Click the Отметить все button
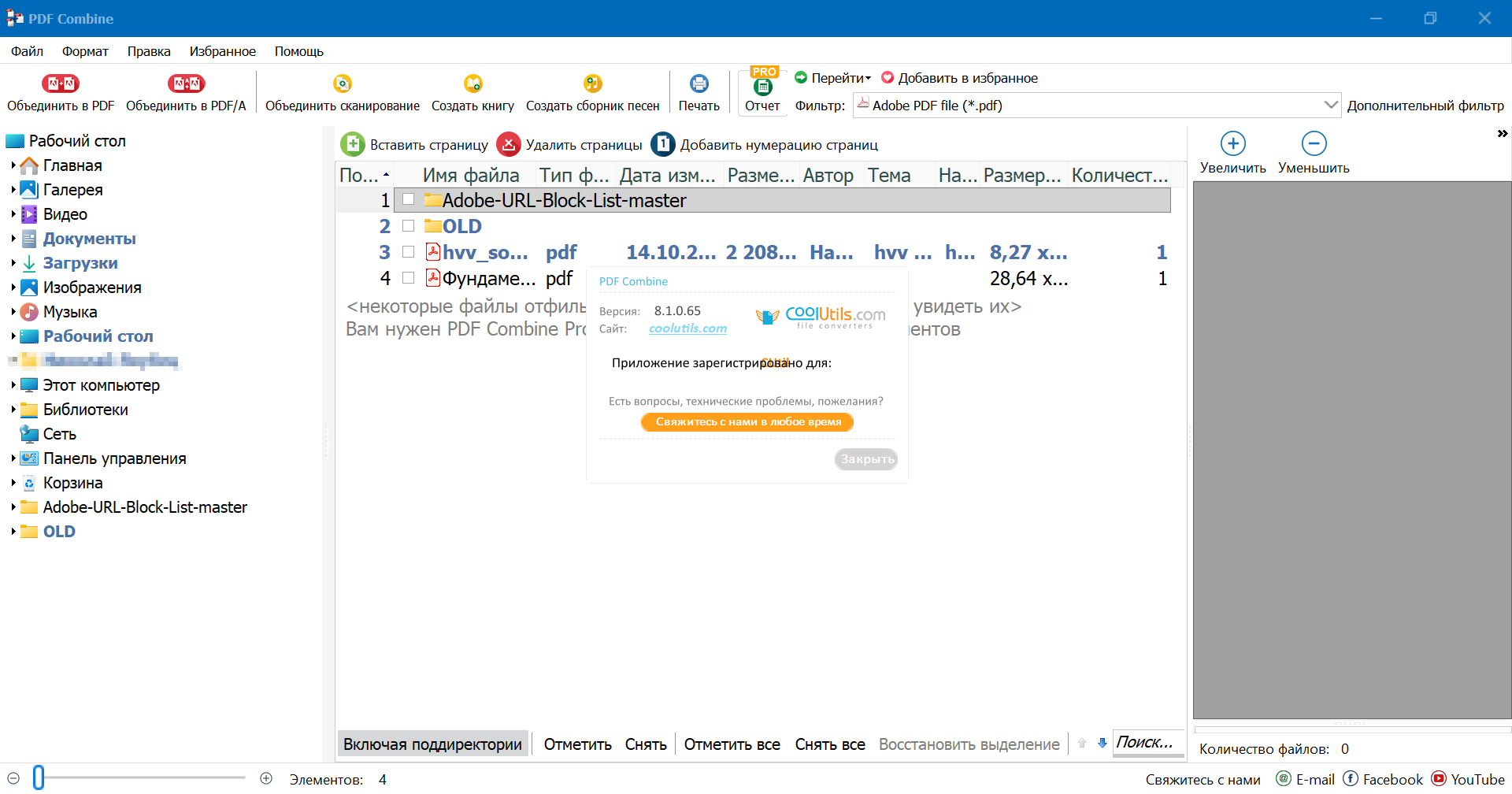Screen dimensions: 1512x794 coord(732,744)
